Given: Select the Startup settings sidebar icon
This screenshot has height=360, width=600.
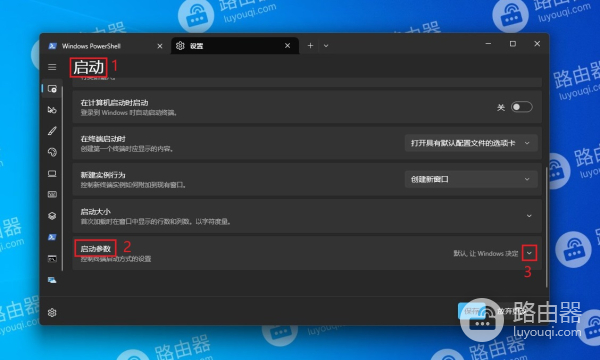Looking at the screenshot, I should 52,89.
